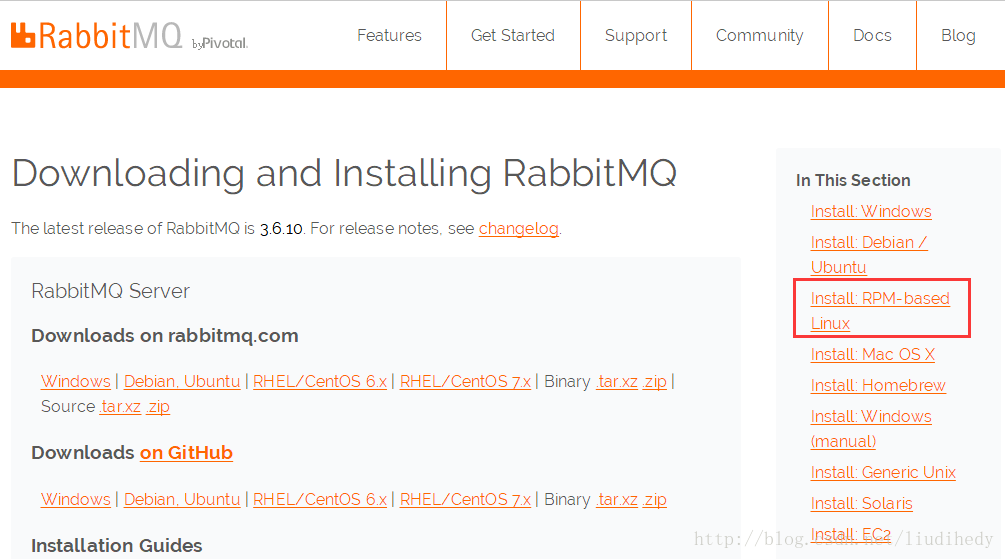Screen dimensions: 1005x559
Task: Click RHEL/CentOS 6.x under Downloads on GitHub
Action: (320, 499)
